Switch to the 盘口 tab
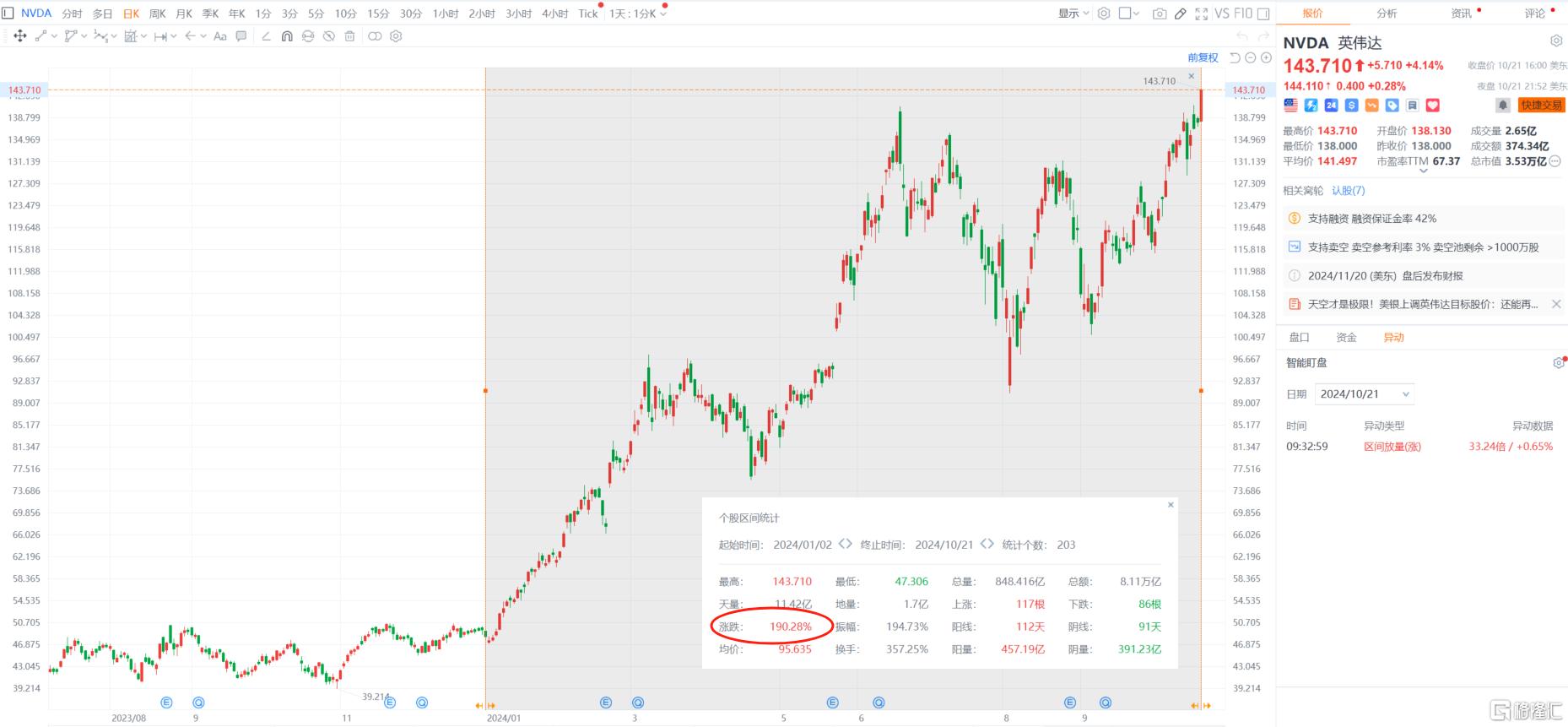1568x727 pixels. tap(1299, 338)
